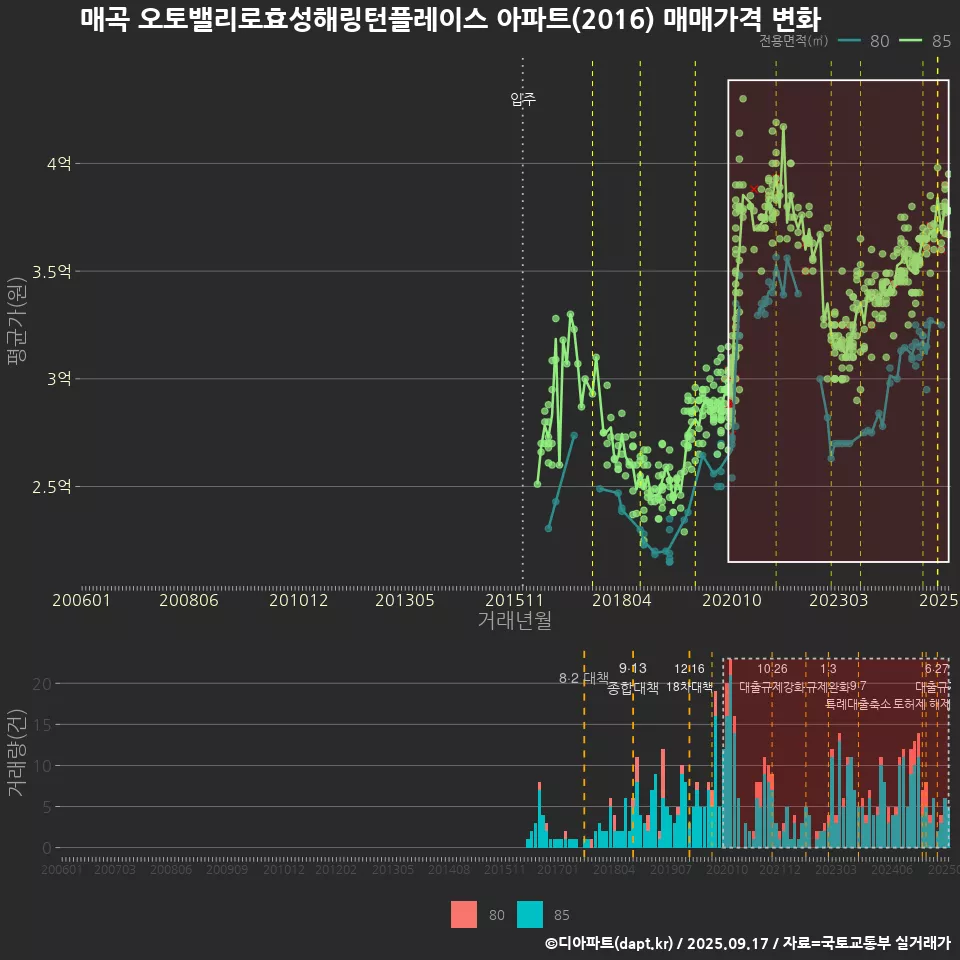The image size is (960, 960).
Task: Click the 10·26 대출규제강화 annotation
Action: point(772,678)
